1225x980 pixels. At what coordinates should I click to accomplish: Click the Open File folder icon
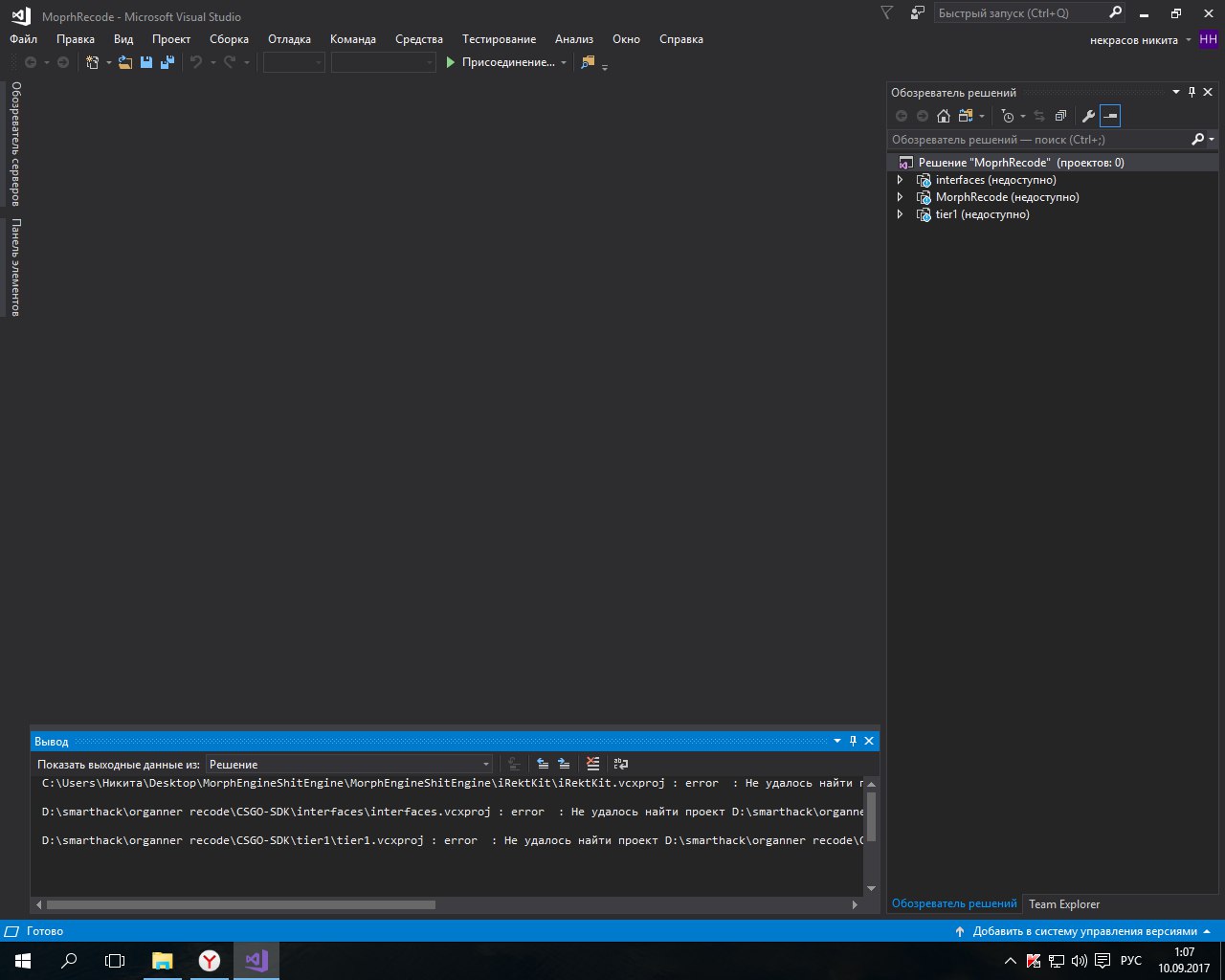click(x=125, y=62)
